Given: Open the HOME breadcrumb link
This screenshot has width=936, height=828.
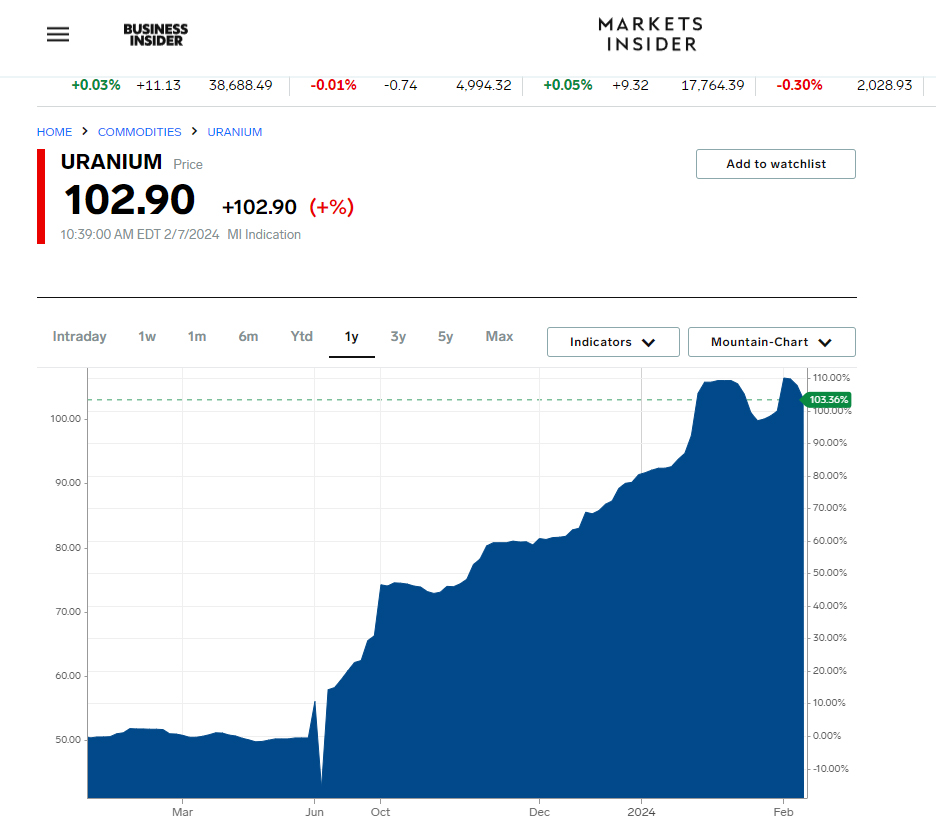Looking at the screenshot, I should [x=54, y=131].
